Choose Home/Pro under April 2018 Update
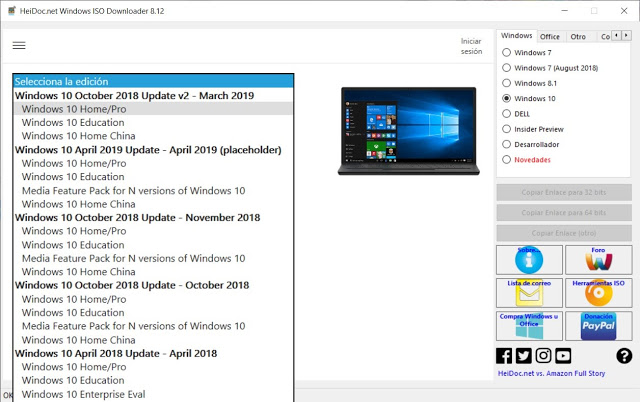 tap(153, 367)
